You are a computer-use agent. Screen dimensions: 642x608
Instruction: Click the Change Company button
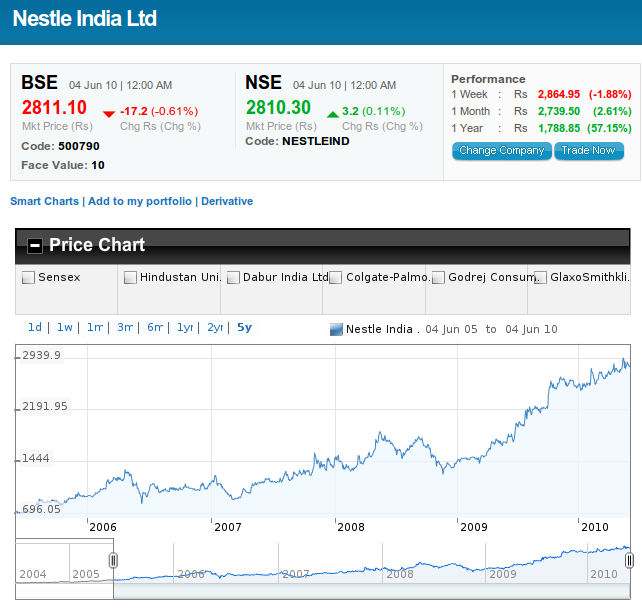tap(502, 151)
